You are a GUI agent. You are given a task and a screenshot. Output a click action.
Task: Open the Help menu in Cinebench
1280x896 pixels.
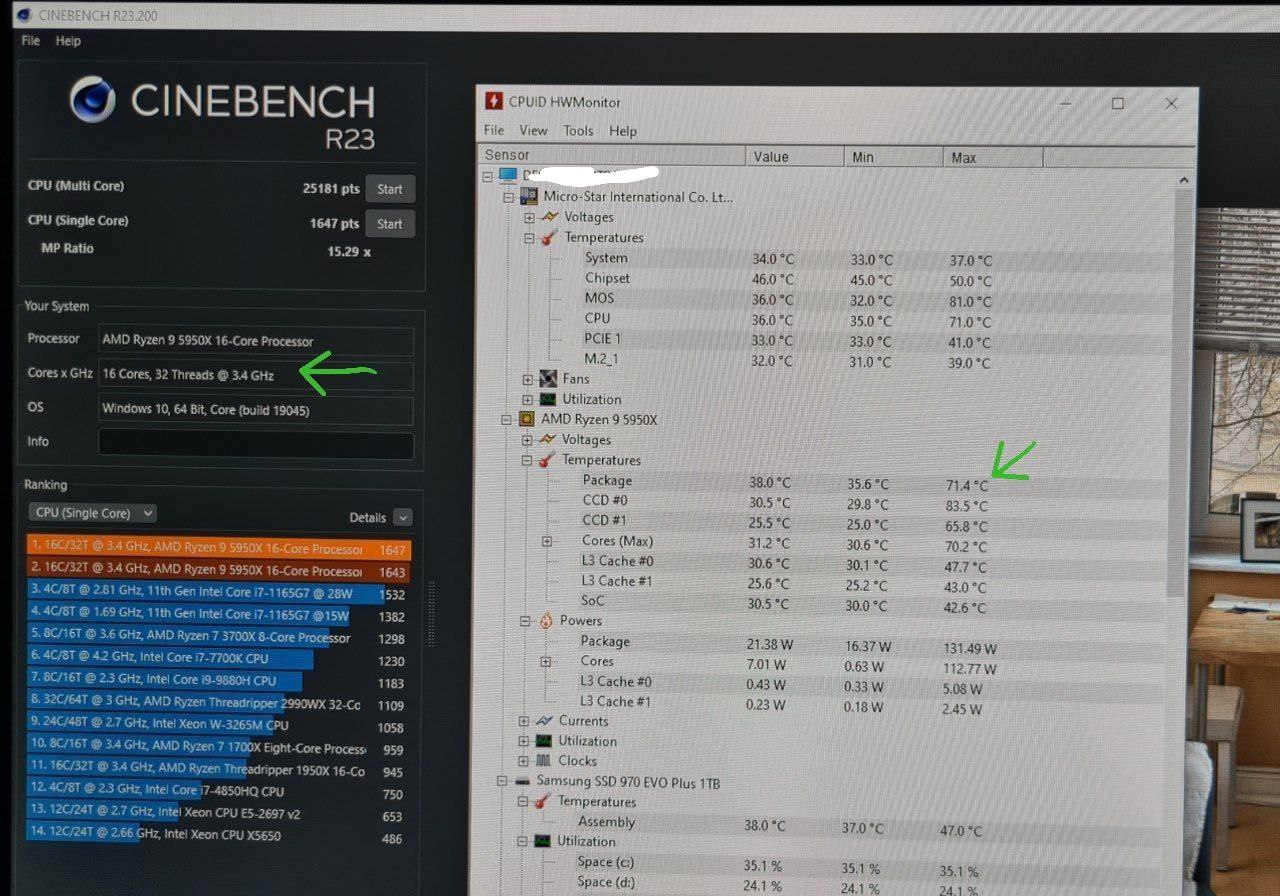tap(68, 41)
